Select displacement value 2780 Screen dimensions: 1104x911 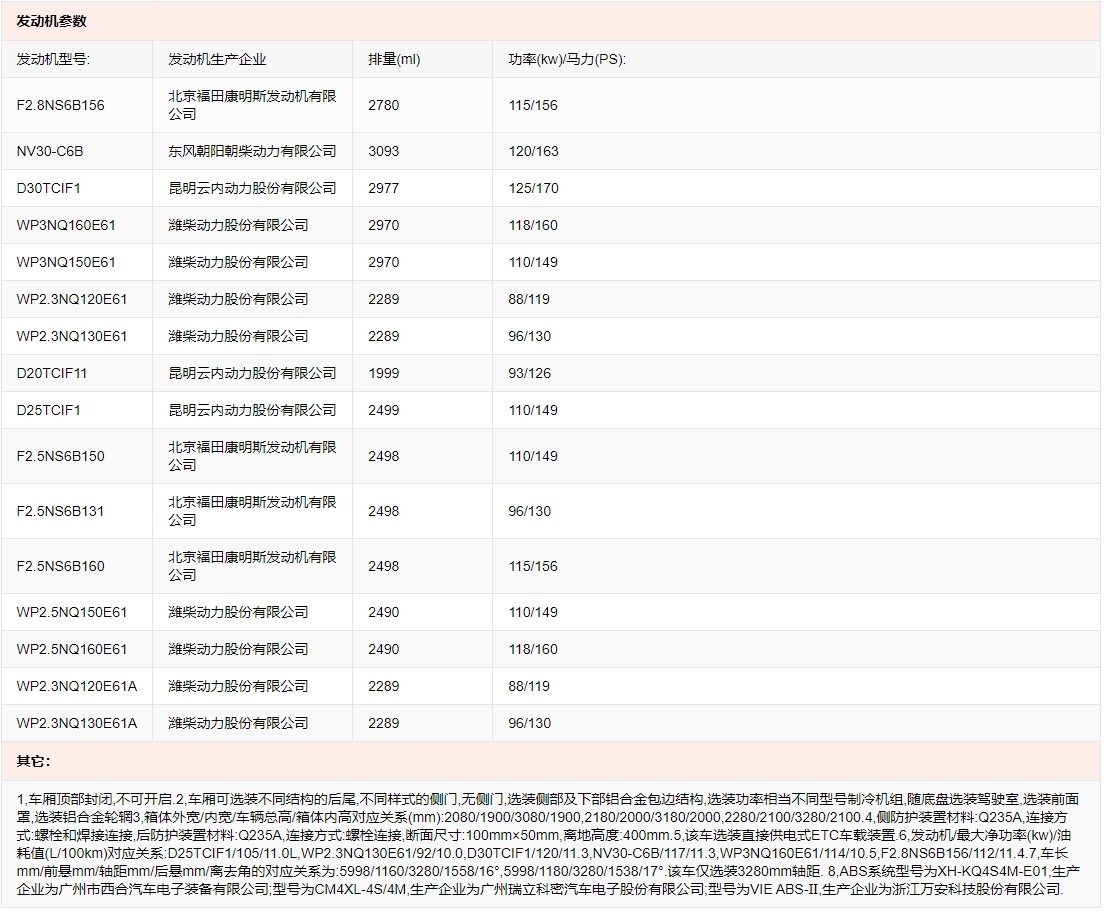tap(384, 105)
